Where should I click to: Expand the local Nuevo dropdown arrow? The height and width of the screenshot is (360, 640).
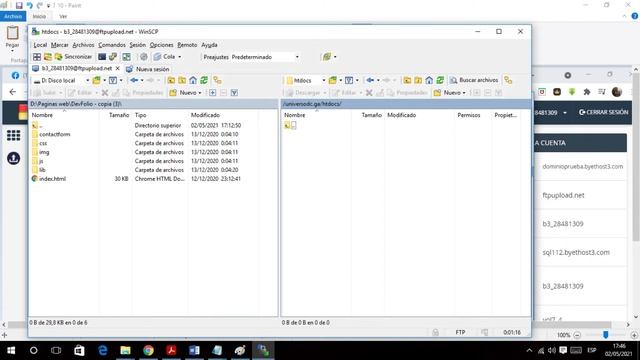(x=200, y=93)
